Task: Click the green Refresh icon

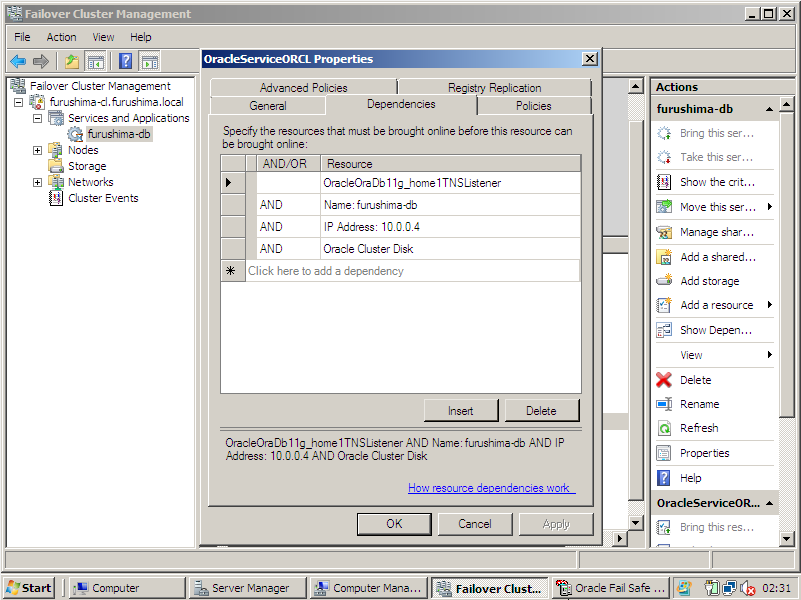Action: tap(664, 428)
